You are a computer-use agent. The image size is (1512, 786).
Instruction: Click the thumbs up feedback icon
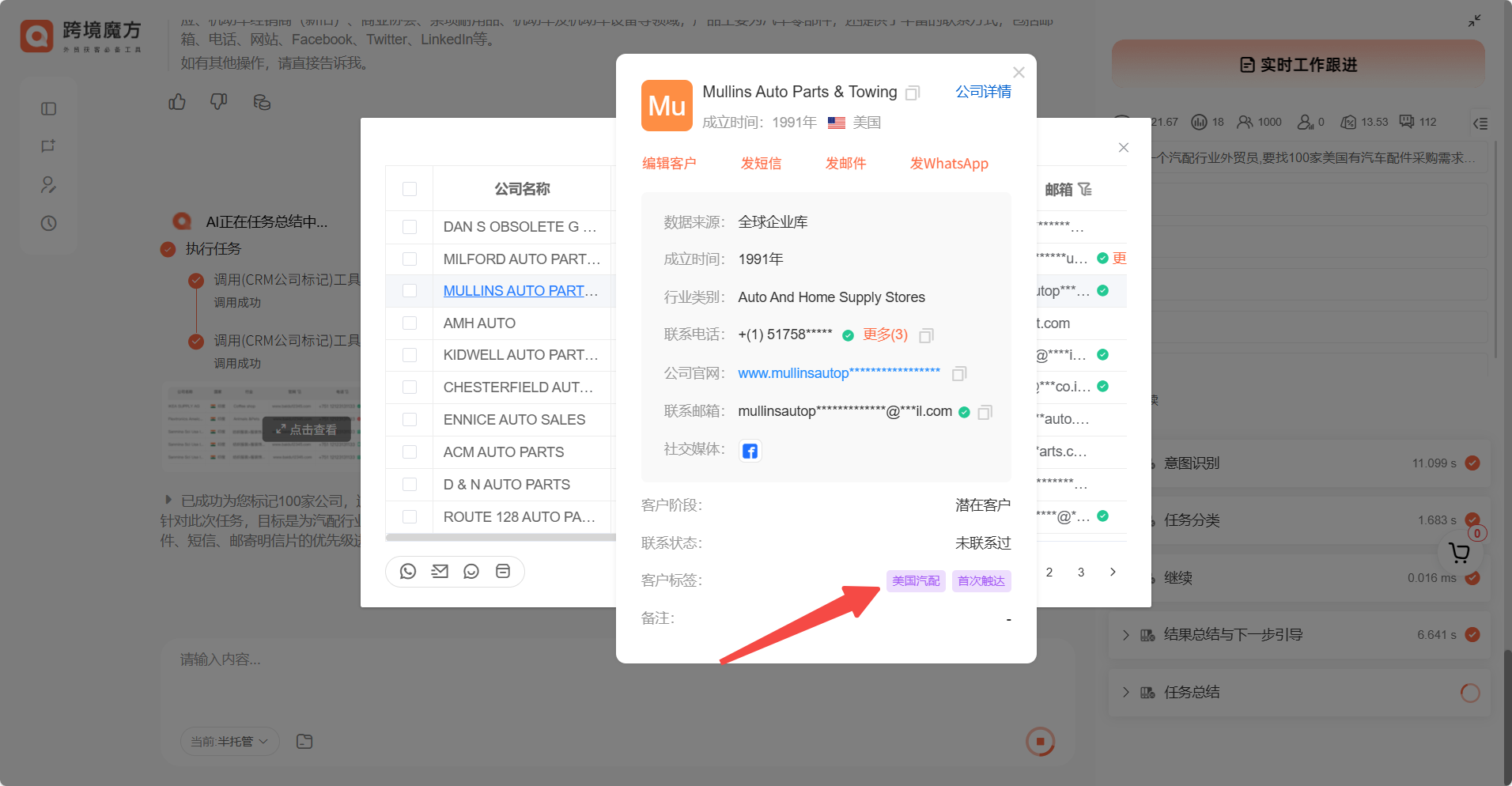click(x=177, y=102)
